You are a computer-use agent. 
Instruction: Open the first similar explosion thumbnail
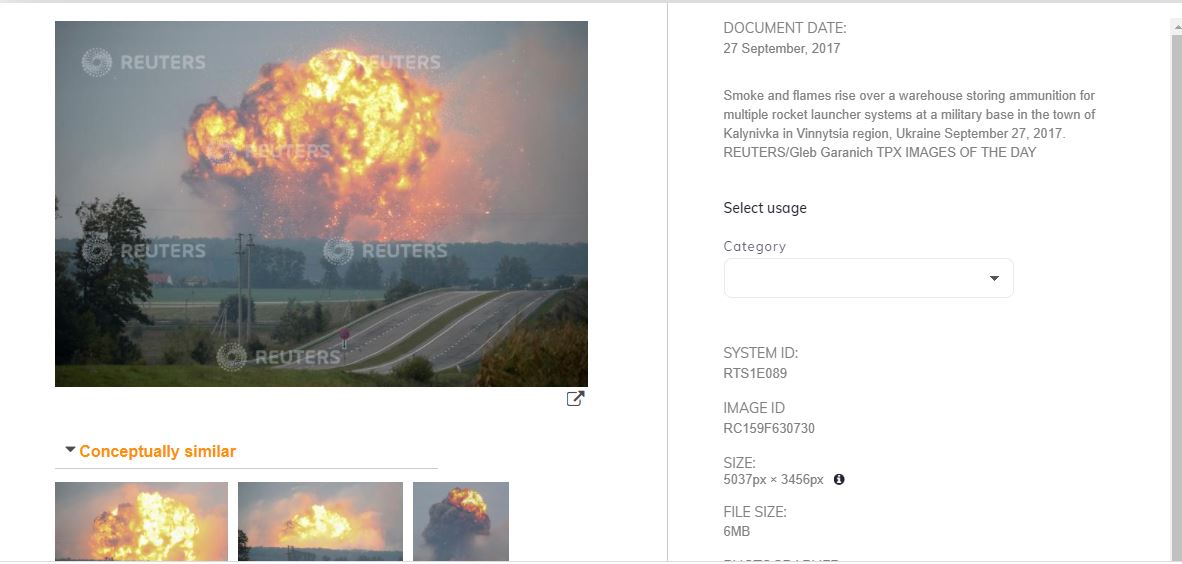click(141, 521)
